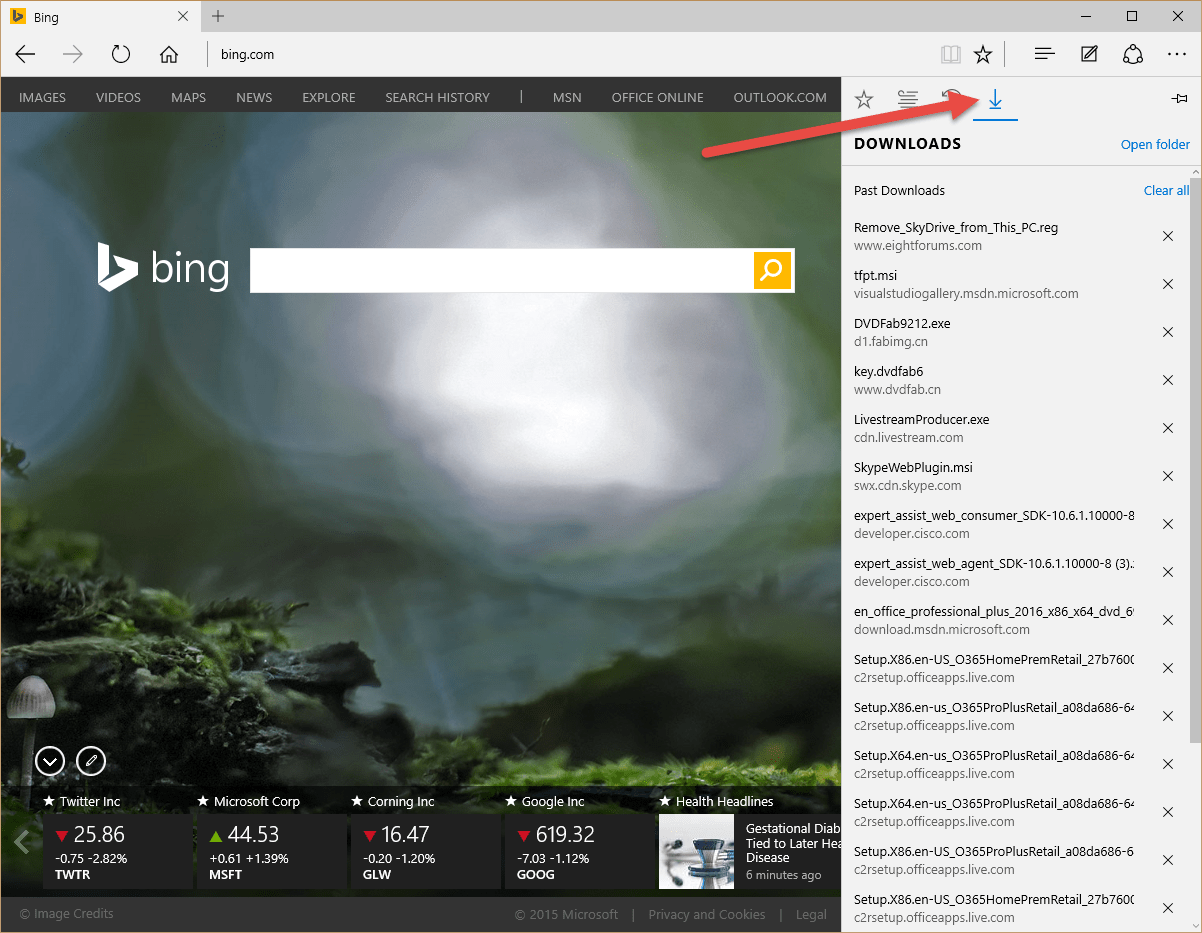Open Image Credits in footer
This screenshot has width=1202, height=933.
point(66,913)
